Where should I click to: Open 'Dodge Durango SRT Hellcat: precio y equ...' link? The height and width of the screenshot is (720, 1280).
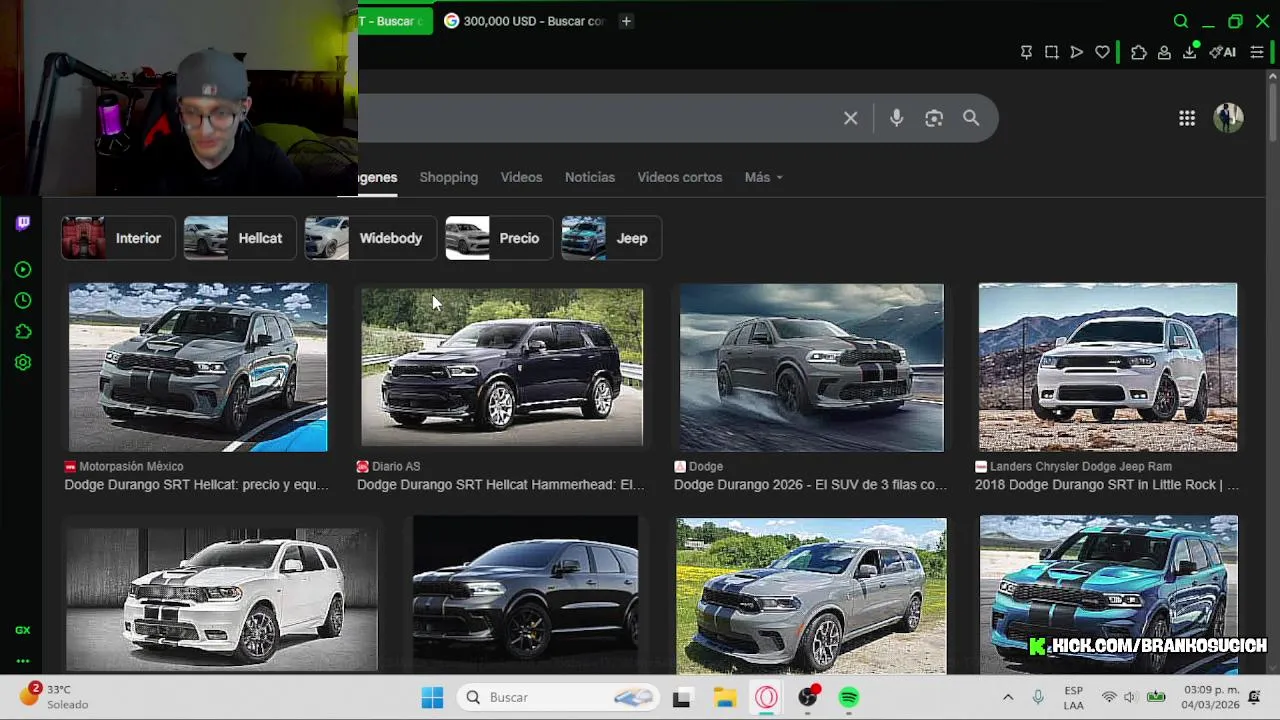[197, 484]
